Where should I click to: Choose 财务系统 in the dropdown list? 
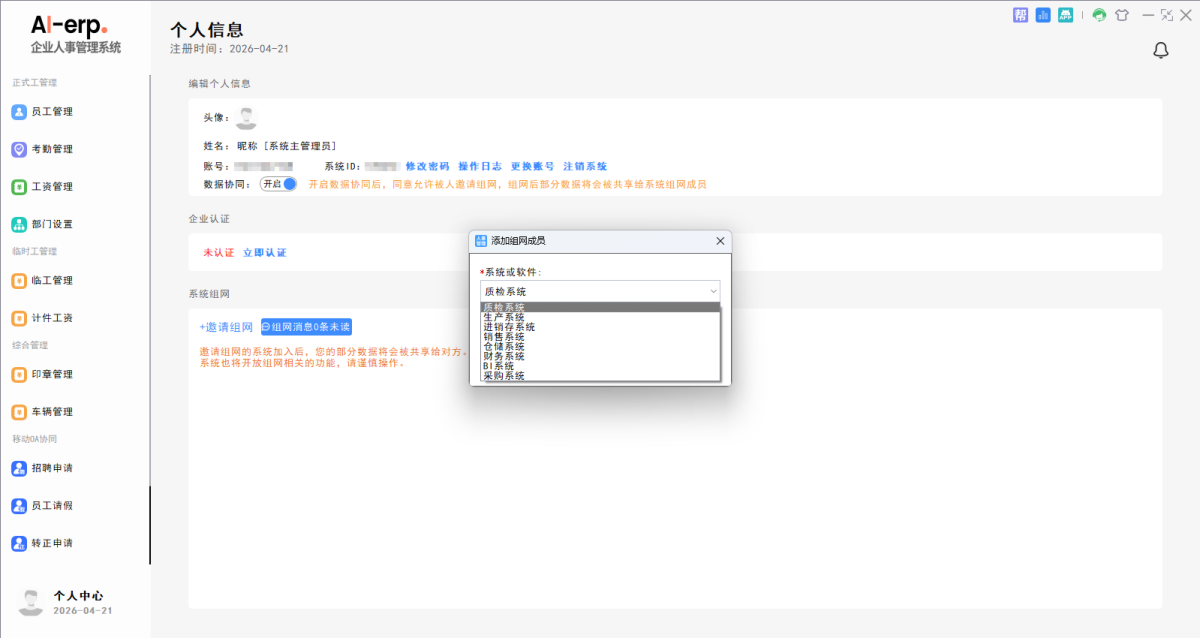pyautogui.click(x=503, y=356)
